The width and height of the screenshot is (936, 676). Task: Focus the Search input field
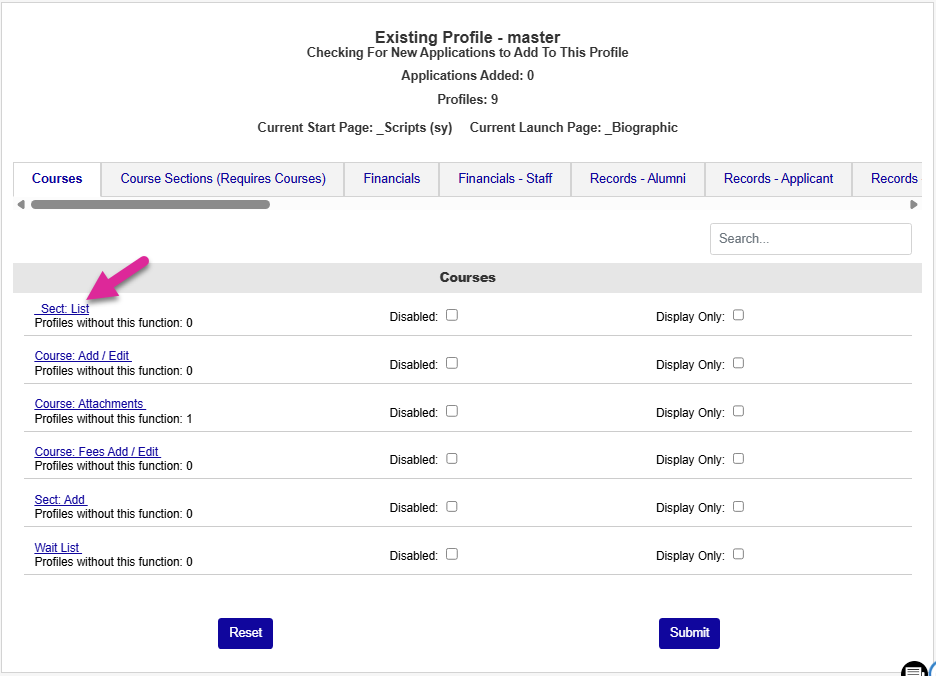coord(810,239)
